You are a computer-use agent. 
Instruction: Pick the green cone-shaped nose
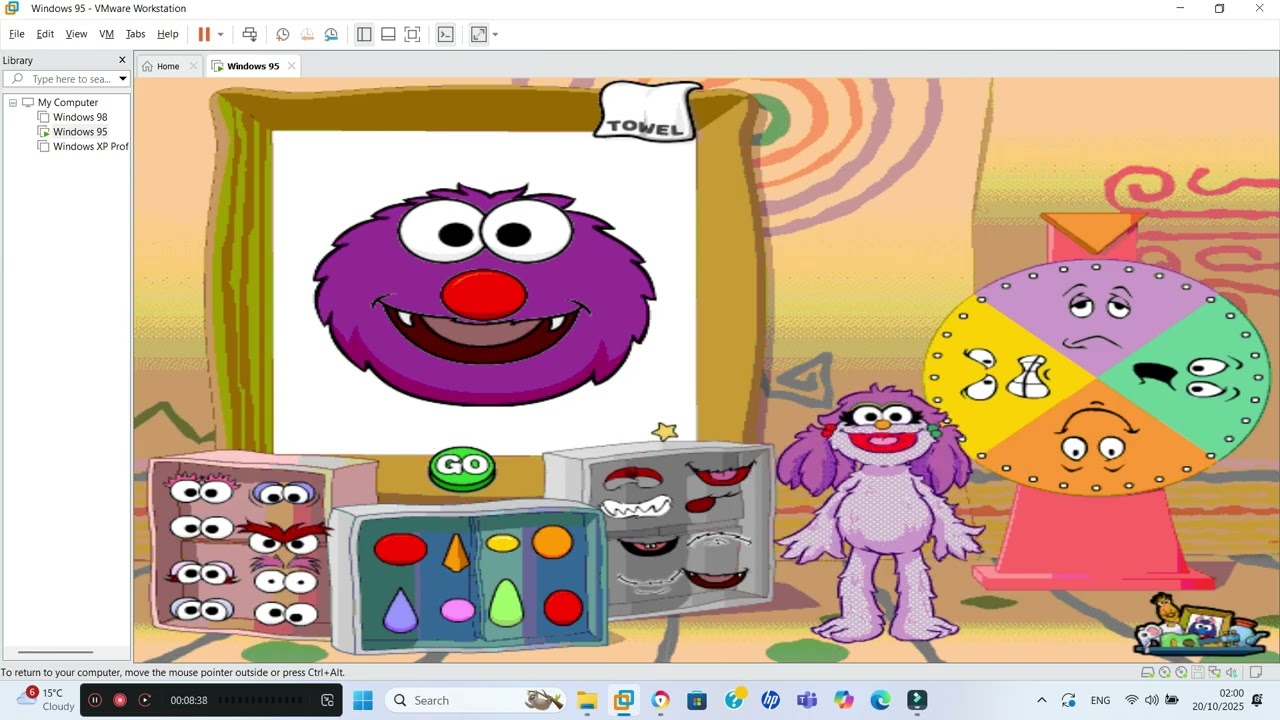pyautogui.click(x=506, y=602)
